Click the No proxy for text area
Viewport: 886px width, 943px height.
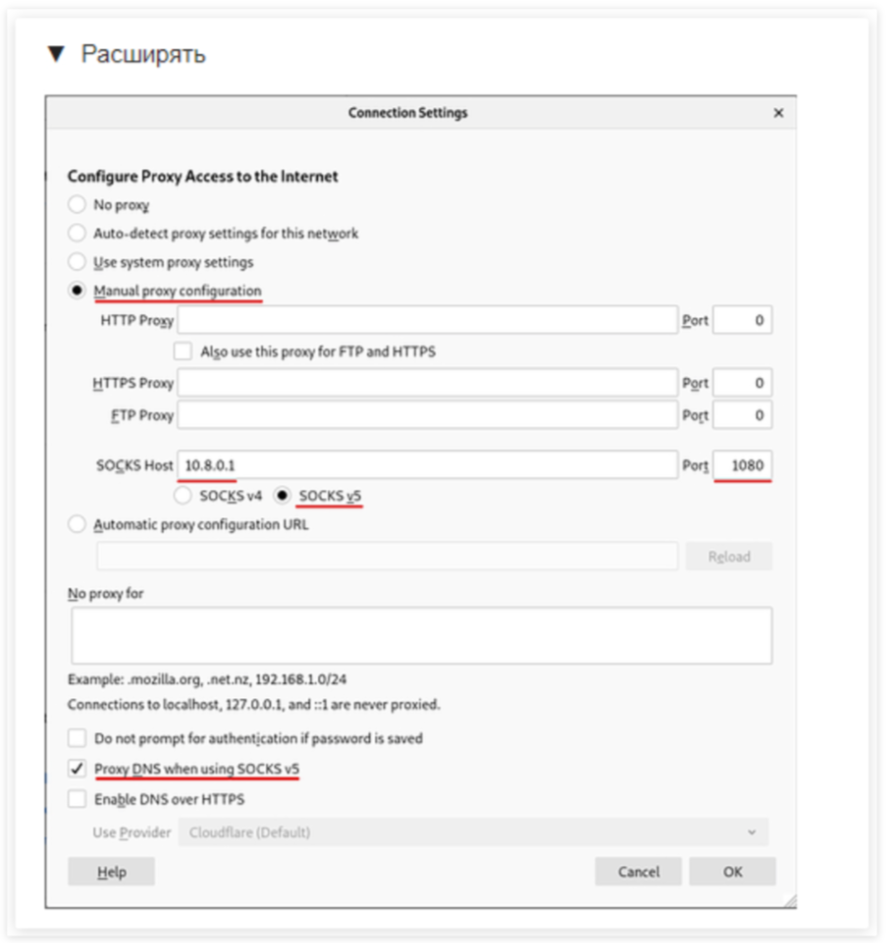420,635
